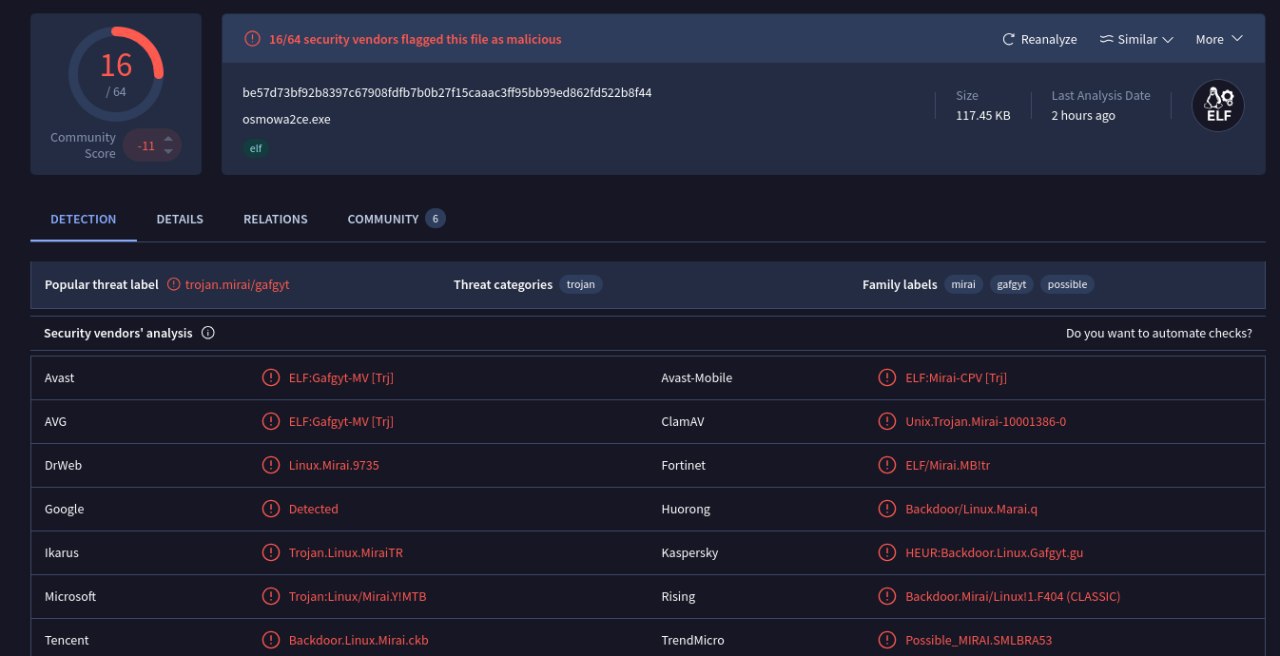Screen dimensions: 1280x656
Task: Click the Microsoft vendor name
Action: tap(70, 596)
